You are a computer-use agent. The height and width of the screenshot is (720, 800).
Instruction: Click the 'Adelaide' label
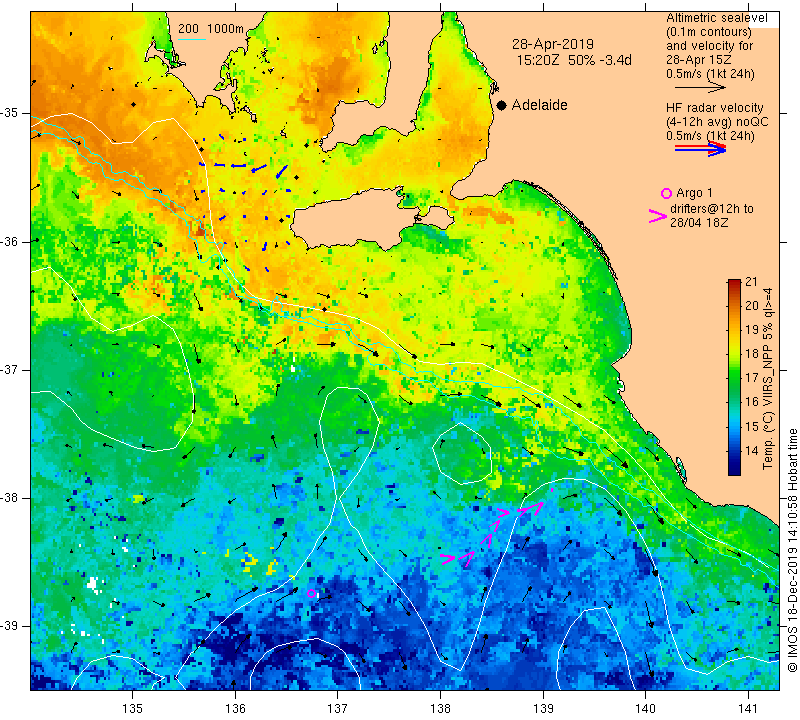coord(539,105)
